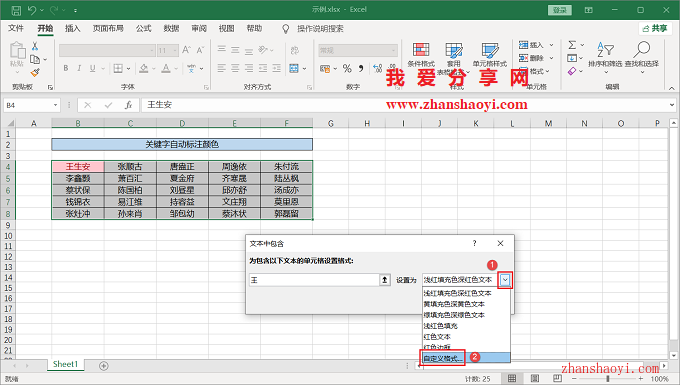The image size is (680, 385).
Task: Click the Insert Function fx icon
Action: tap(128, 105)
